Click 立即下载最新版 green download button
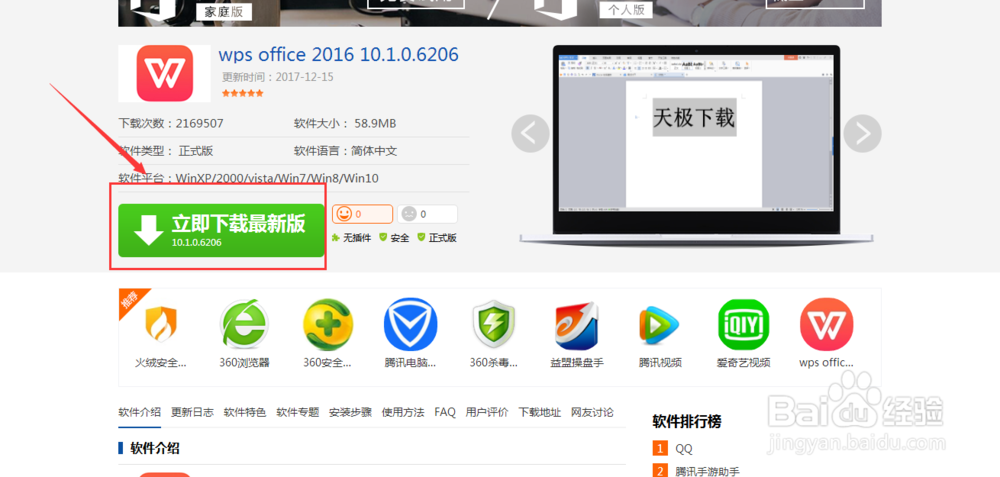This screenshot has width=1000, height=477. tap(221, 230)
